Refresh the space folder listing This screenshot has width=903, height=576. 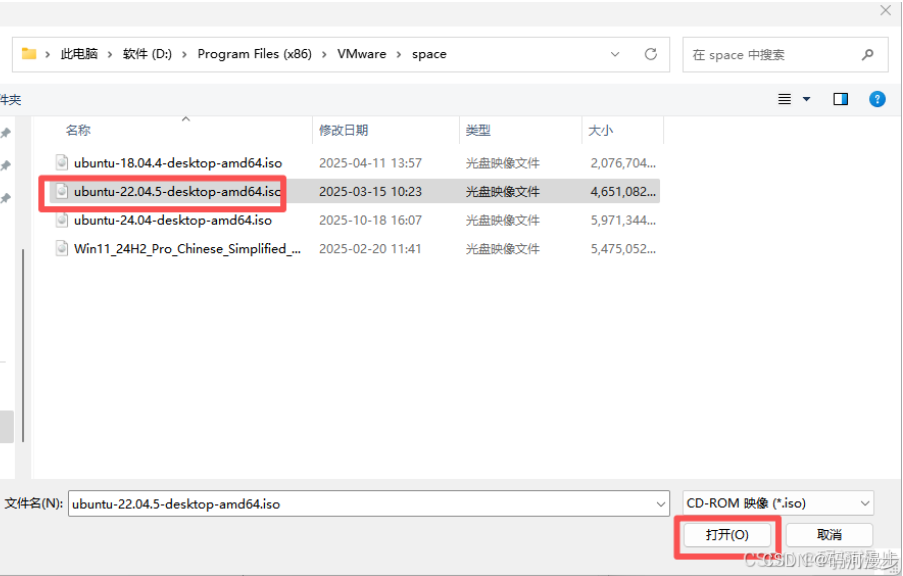[x=651, y=54]
